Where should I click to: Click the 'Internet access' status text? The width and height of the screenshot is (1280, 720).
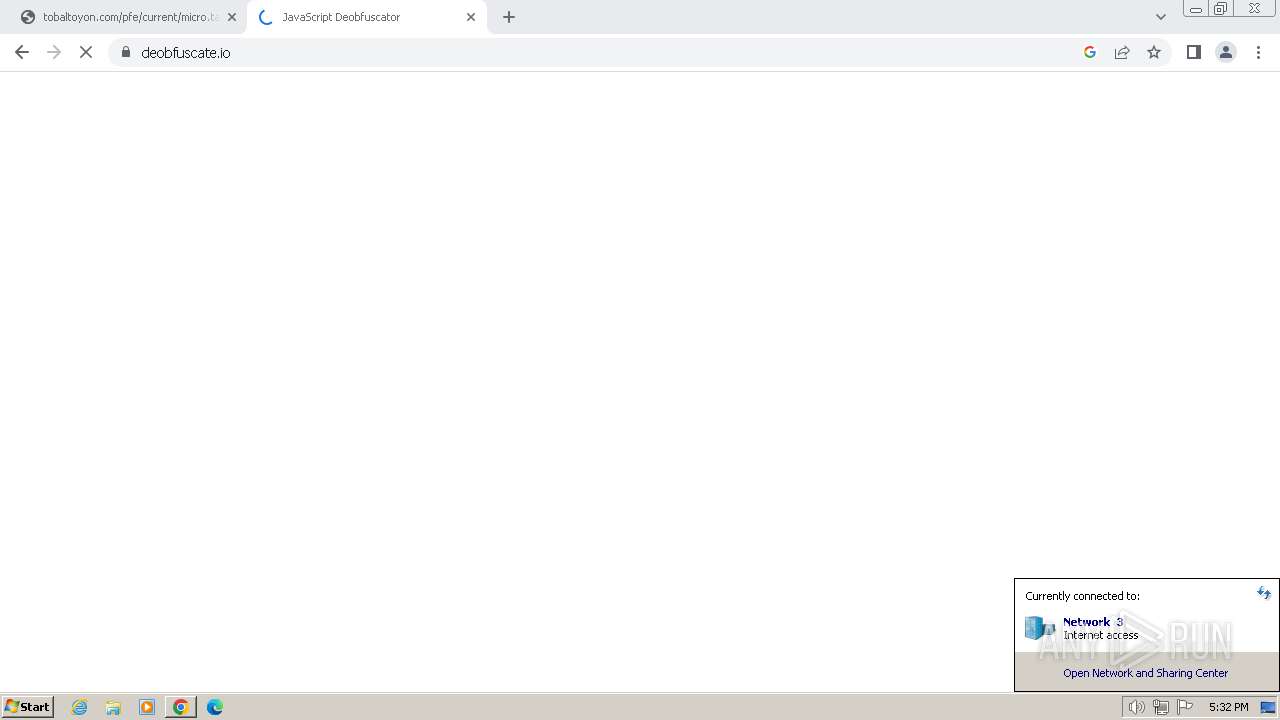click(x=1100, y=635)
